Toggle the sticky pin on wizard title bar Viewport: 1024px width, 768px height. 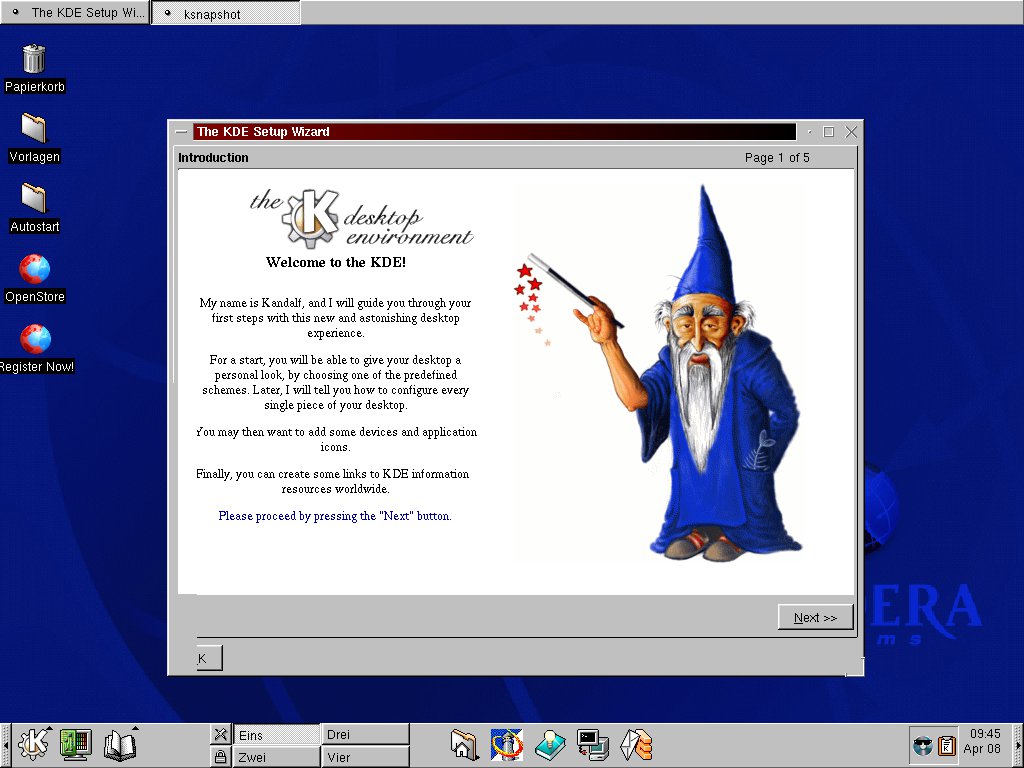pos(810,132)
